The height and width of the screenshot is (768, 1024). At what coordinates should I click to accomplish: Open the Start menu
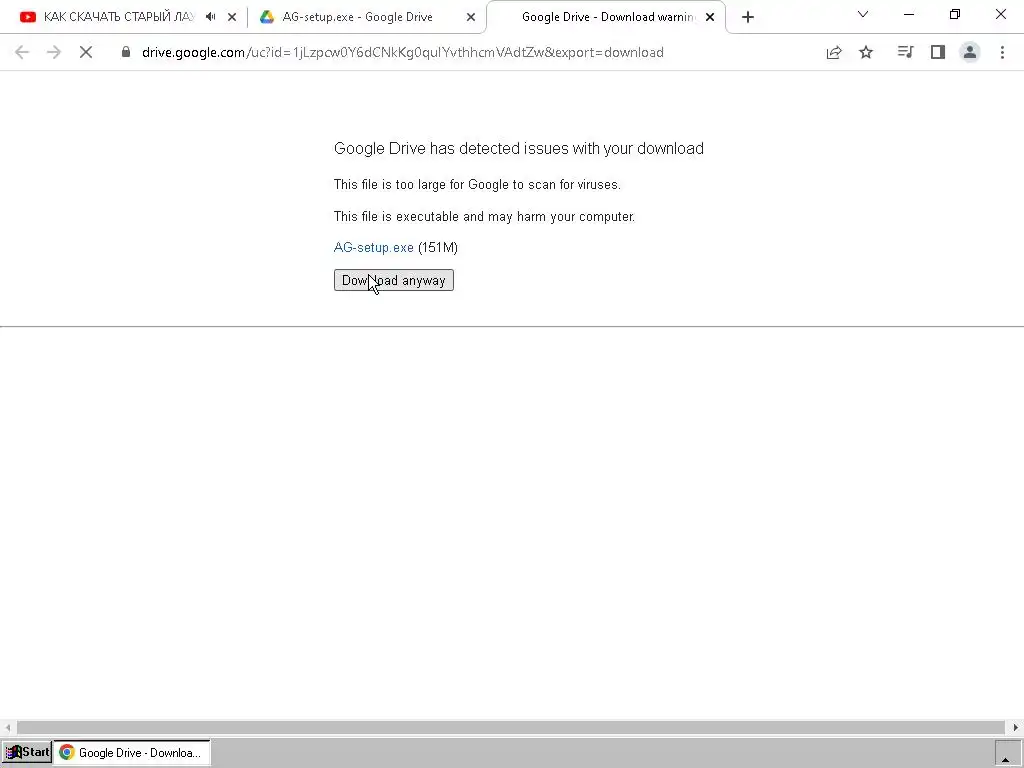coord(27,752)
